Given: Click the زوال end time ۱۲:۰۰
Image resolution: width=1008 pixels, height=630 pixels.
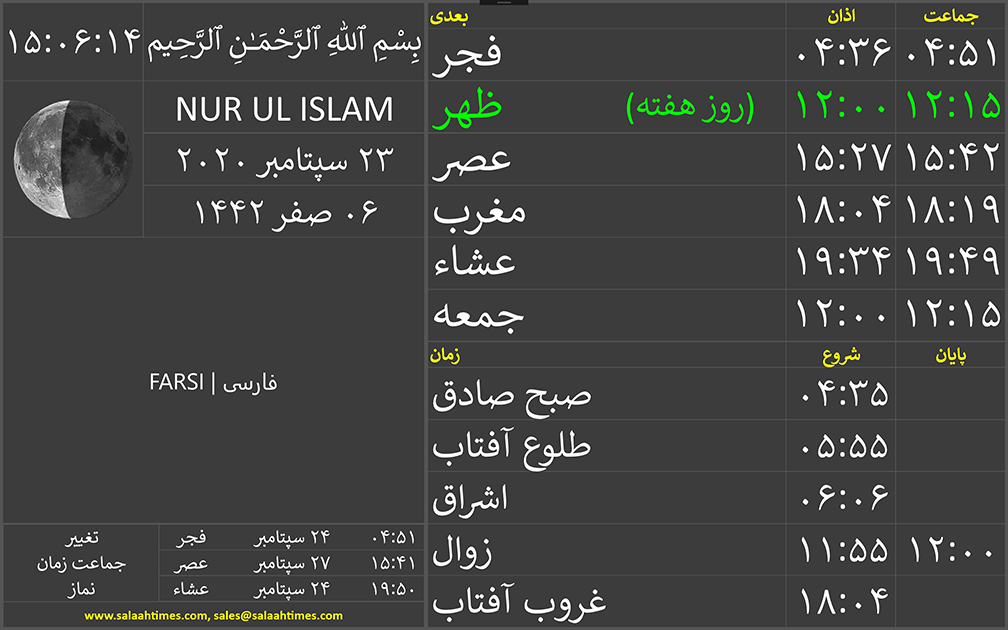Looking at the screenshot, I should tap(951, 550).
